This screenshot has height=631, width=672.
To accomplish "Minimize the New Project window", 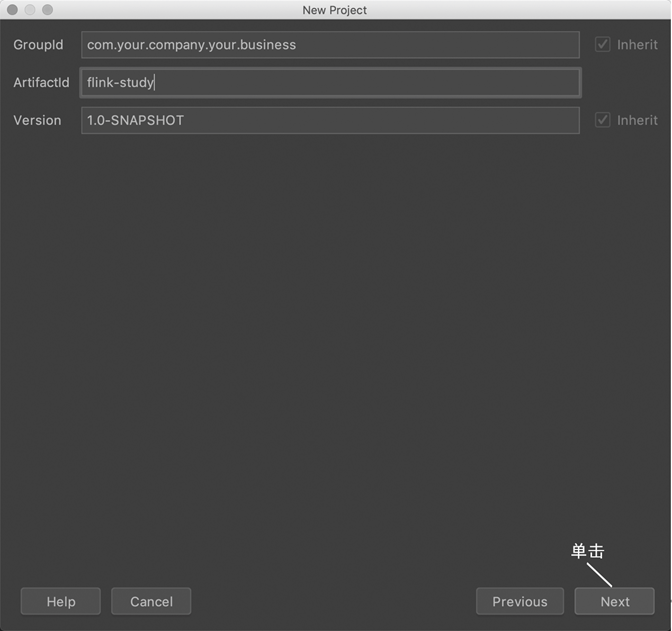I will coord(30,10).
